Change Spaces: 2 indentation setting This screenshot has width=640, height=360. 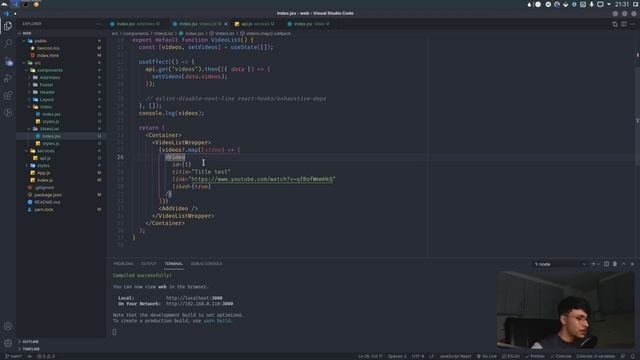click(x=397, y=356)
